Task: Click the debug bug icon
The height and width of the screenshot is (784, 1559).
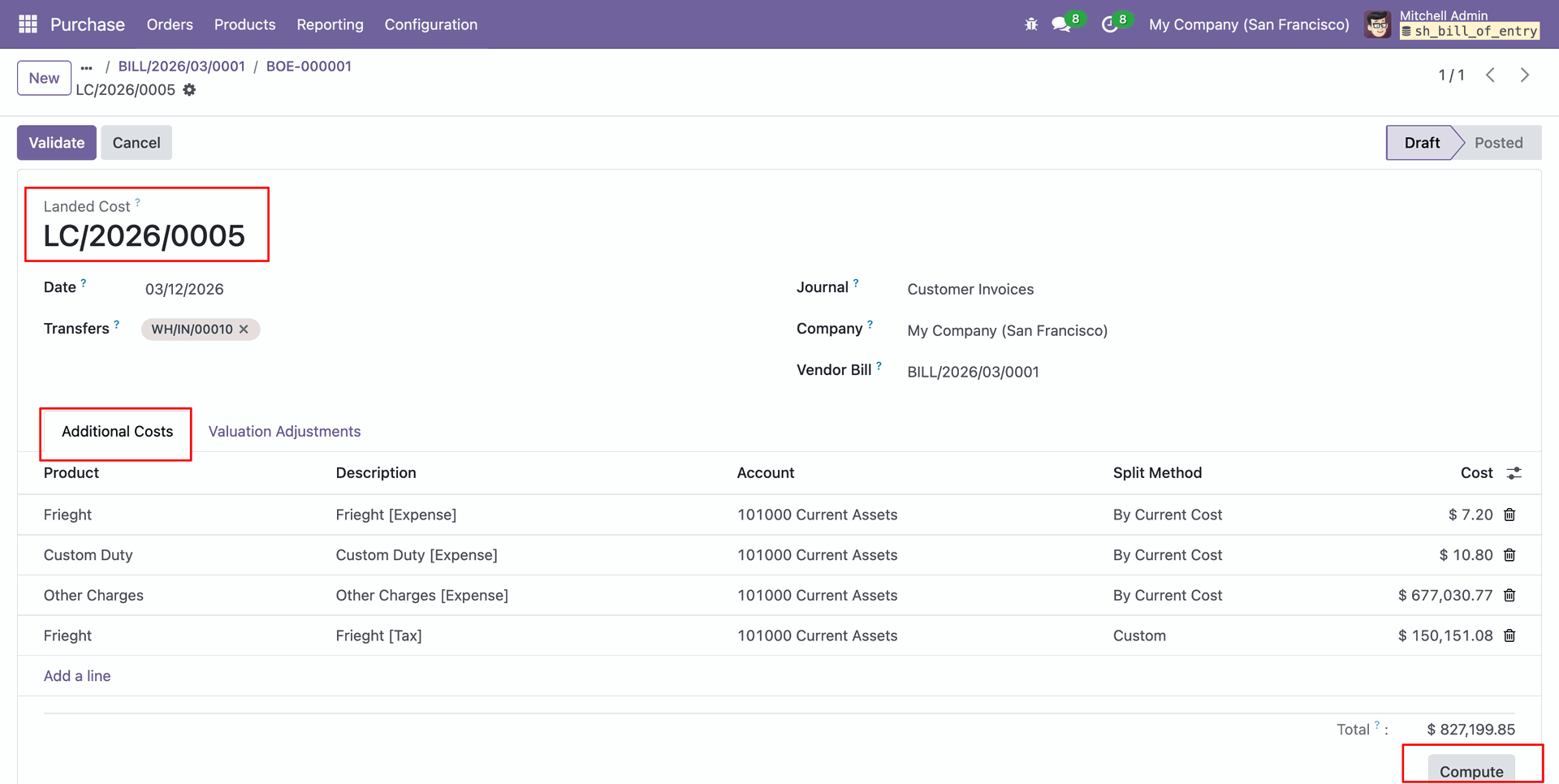Action: (1031, 24)
